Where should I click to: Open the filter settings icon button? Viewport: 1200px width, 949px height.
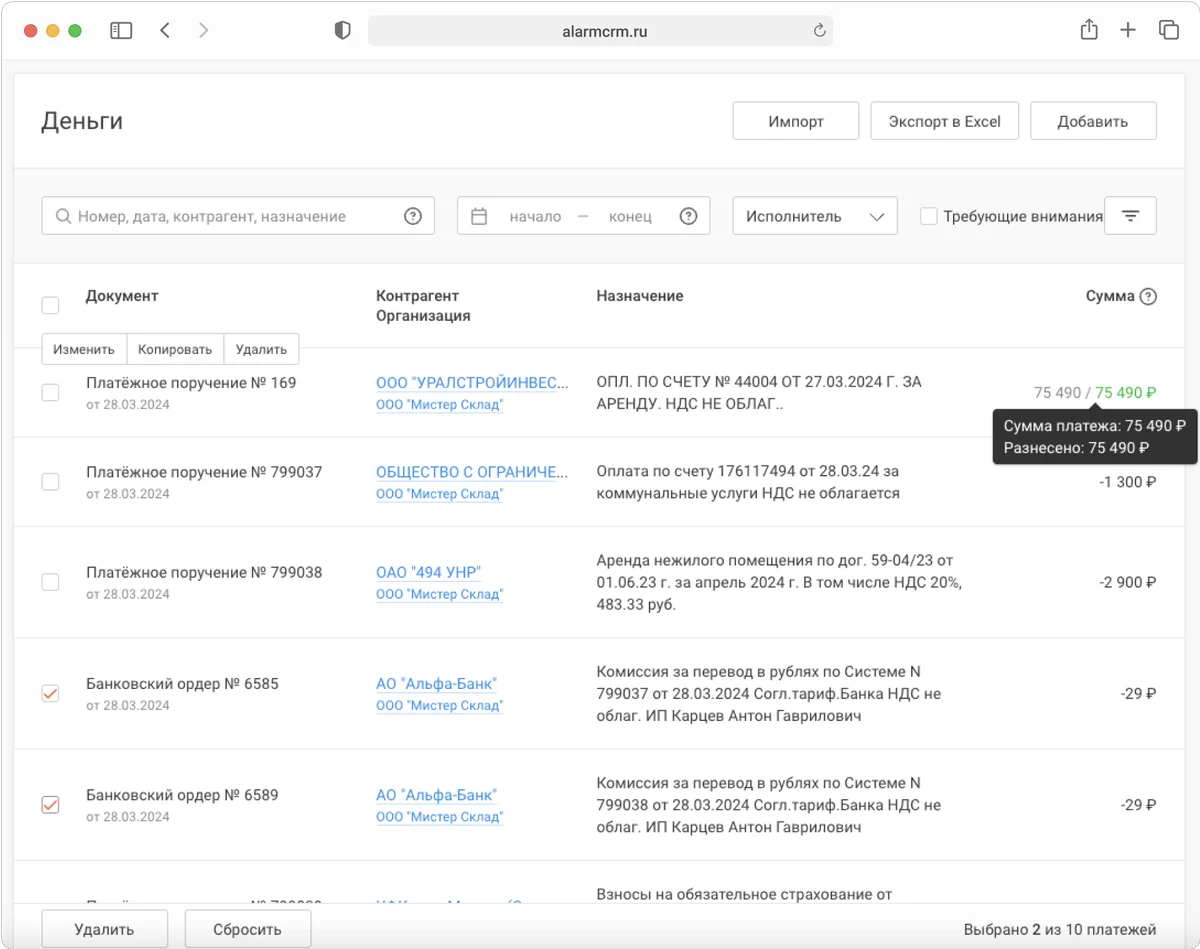(1130, 216)
